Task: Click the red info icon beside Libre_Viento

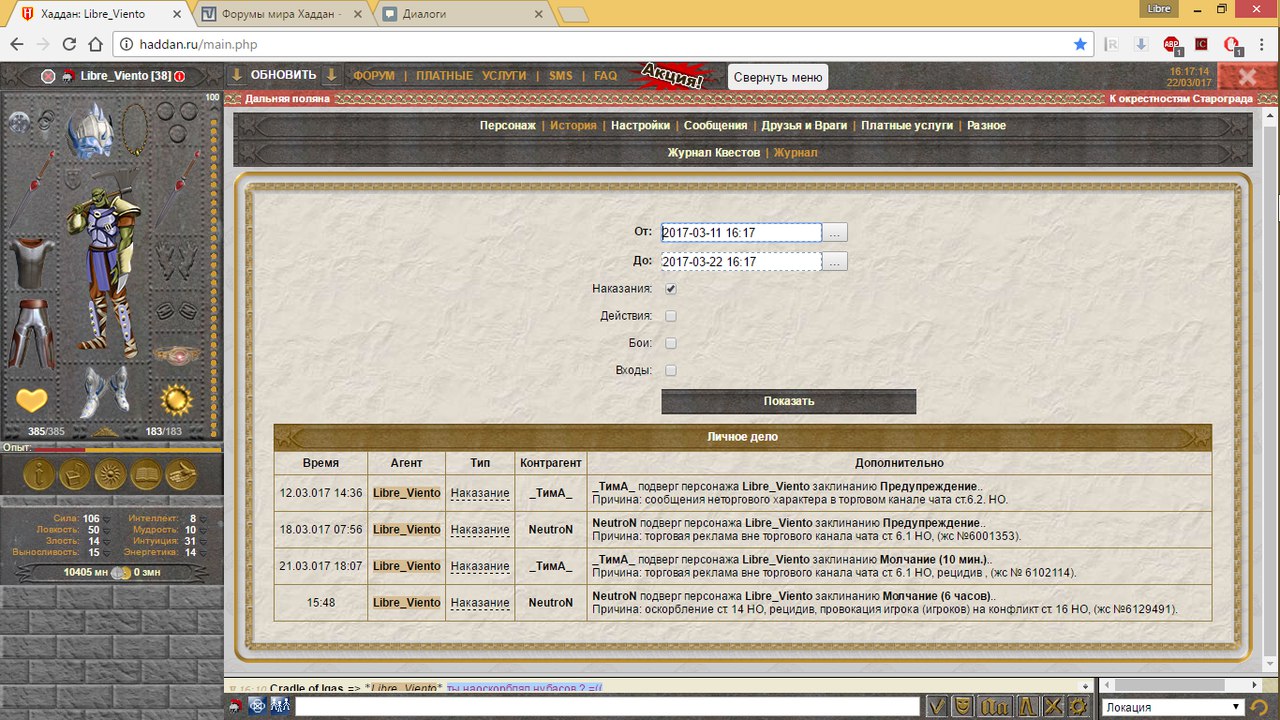Action: [180, 76]
